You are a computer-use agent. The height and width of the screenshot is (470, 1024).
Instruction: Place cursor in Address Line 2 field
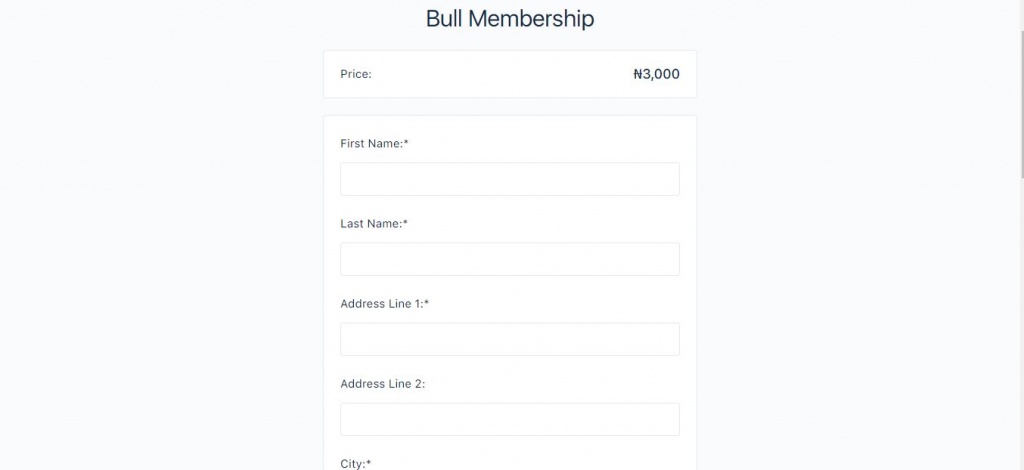coord(509,419)
